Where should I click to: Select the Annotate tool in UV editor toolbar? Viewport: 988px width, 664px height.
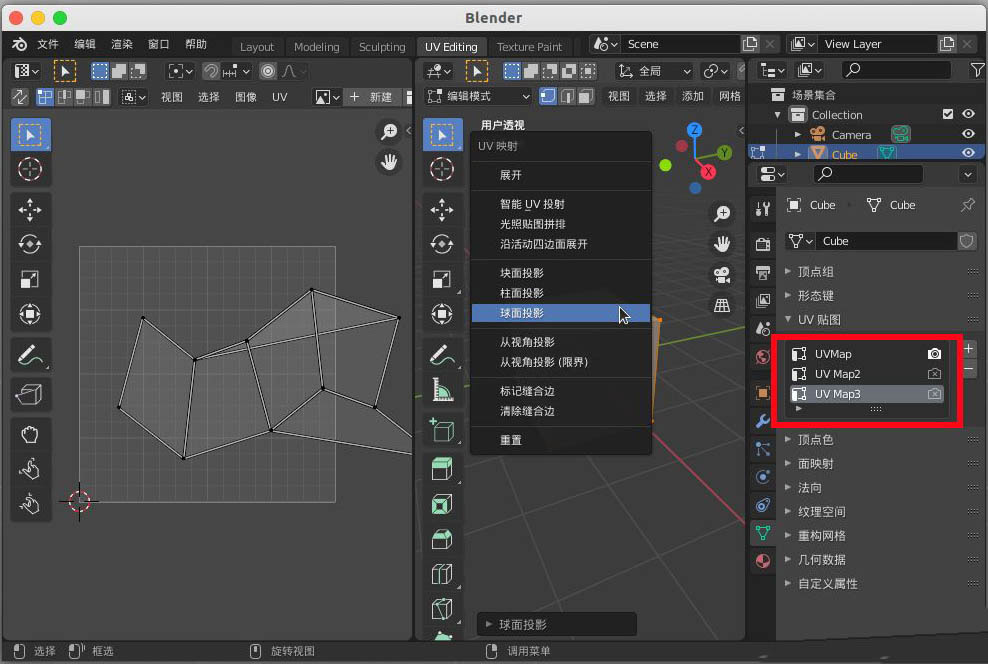pos(30,355)
